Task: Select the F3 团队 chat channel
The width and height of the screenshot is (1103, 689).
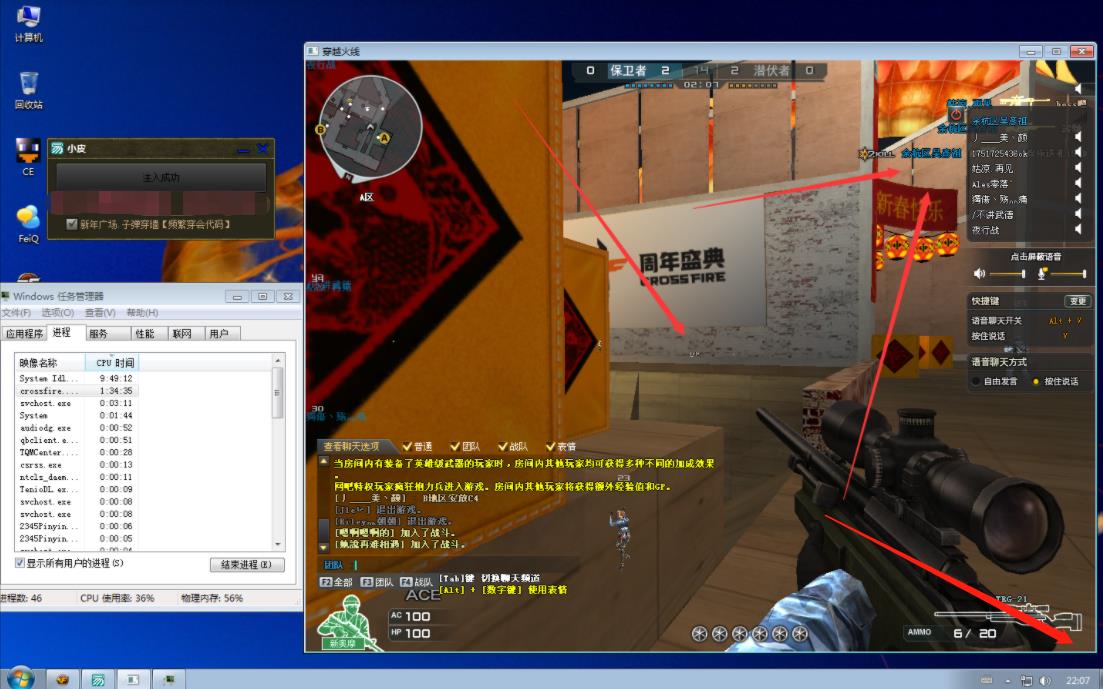Action: [376, 582]
